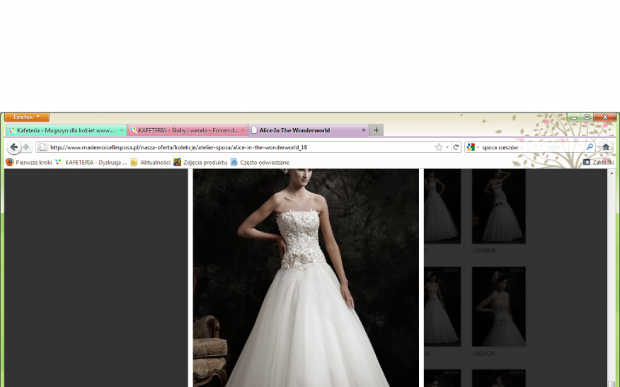The height and width of the screenshot is (387, 620).
Task: Open the Zdjęcia produktu bookmark
Action: click(200, 162)
